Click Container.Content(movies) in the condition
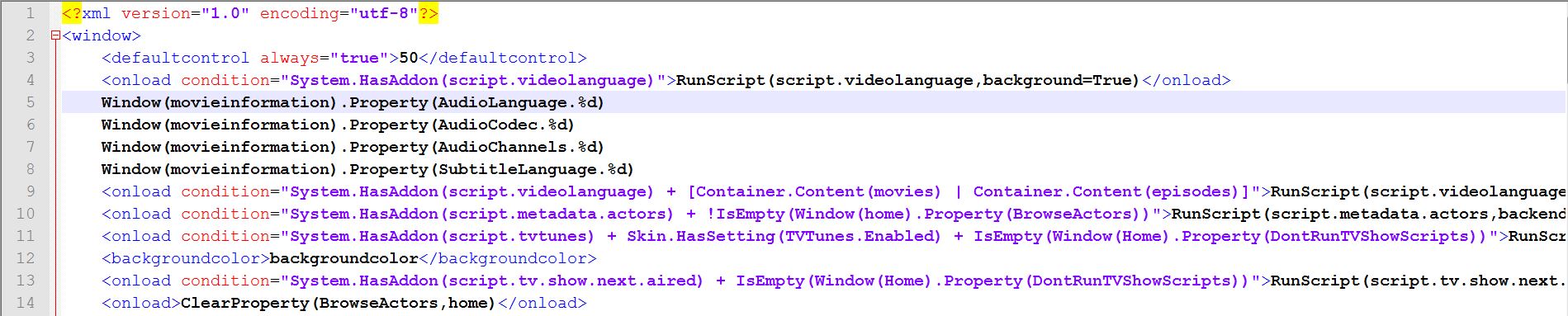The image size is (1568, 316). click(x=818, y=191)
